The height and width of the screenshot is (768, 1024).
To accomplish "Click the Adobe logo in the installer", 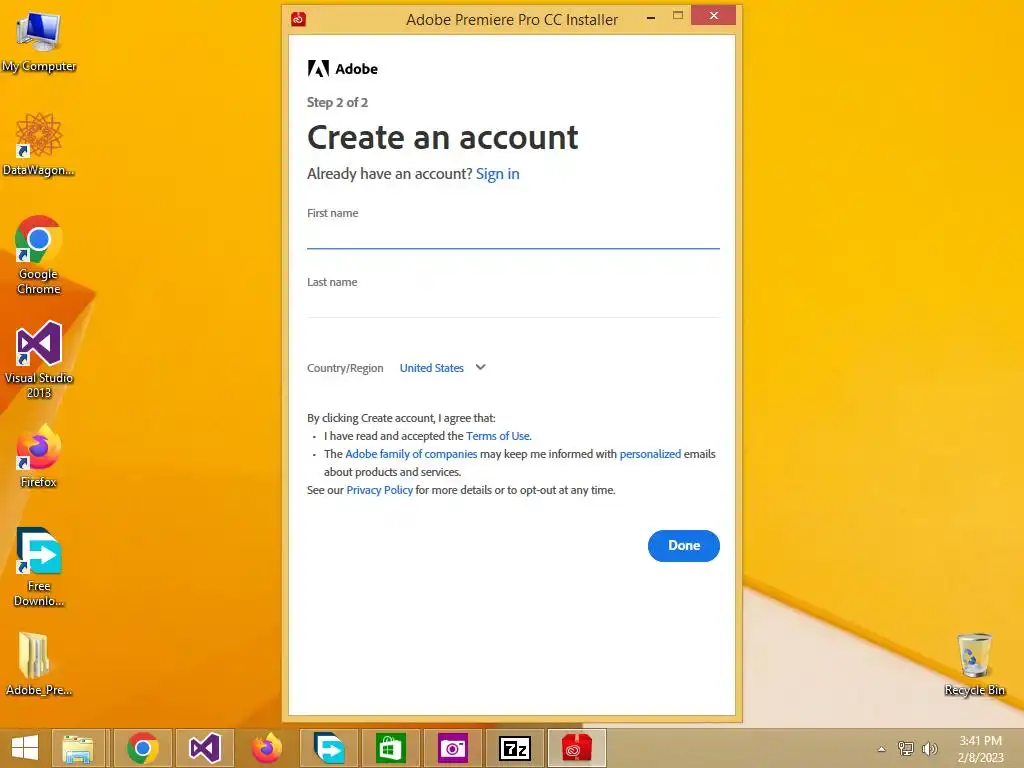I will (343, 69).
